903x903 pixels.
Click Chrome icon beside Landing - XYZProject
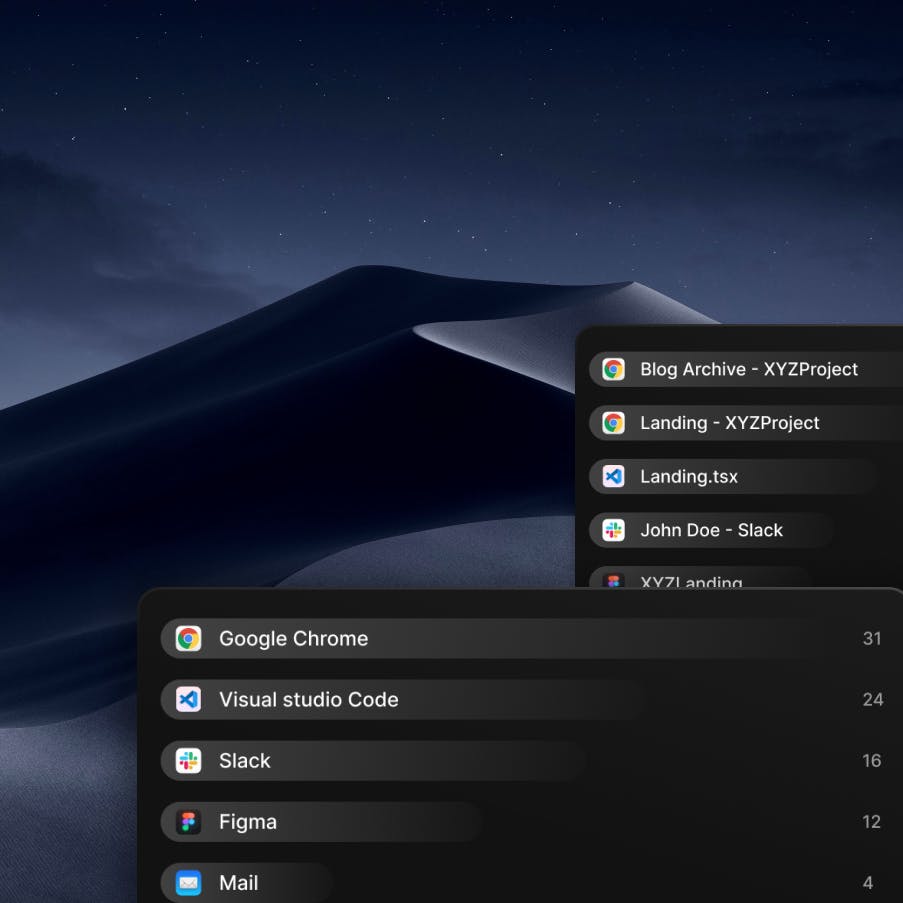click(613, 423)
